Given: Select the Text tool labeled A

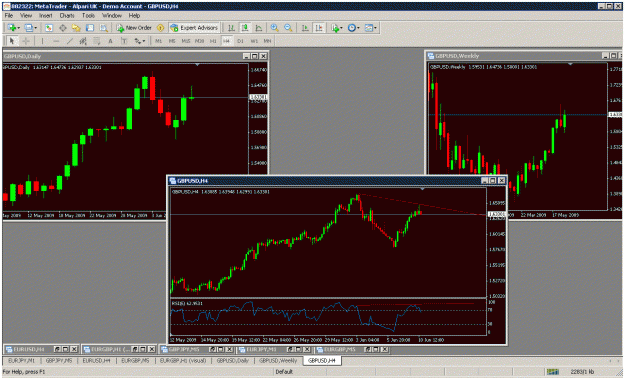Looking at the screenshot, I should coord(110,41).
